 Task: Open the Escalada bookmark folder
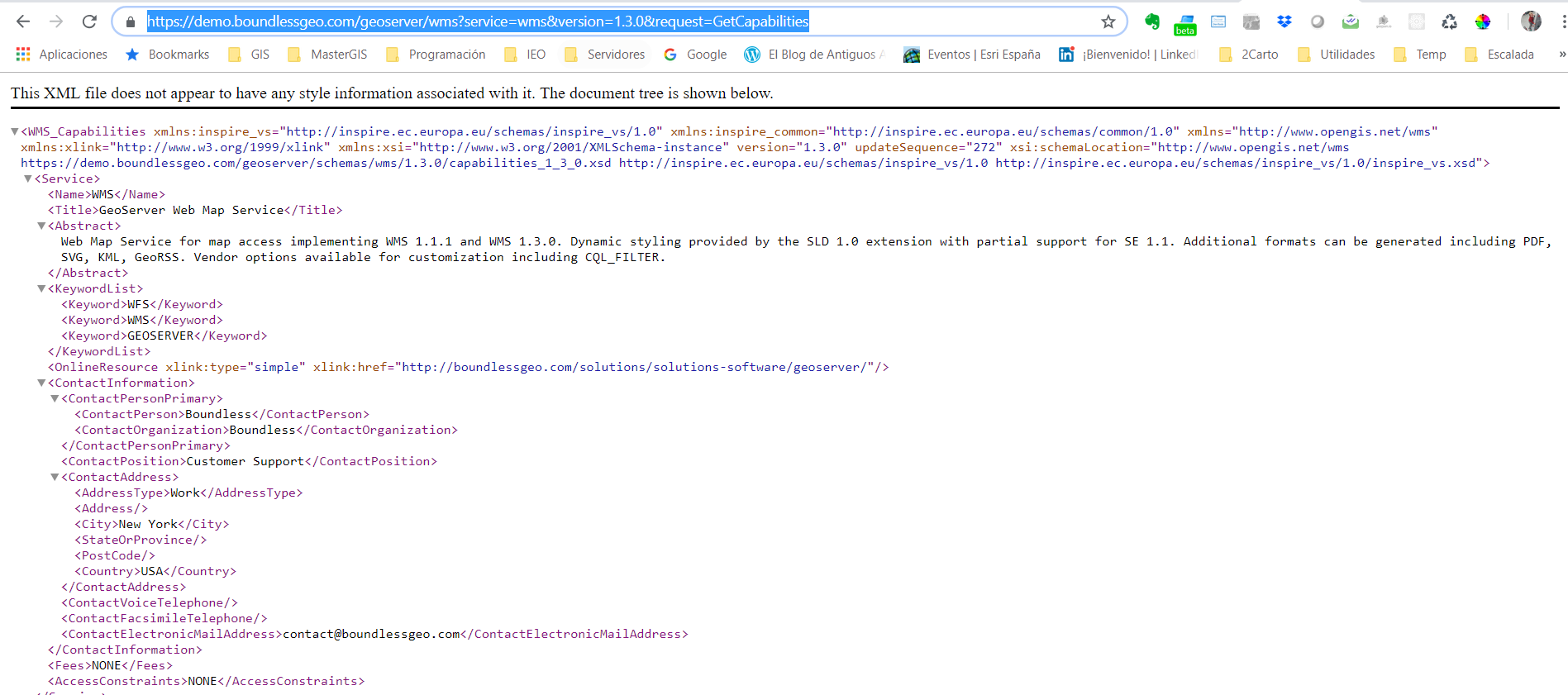(1499, 55)
